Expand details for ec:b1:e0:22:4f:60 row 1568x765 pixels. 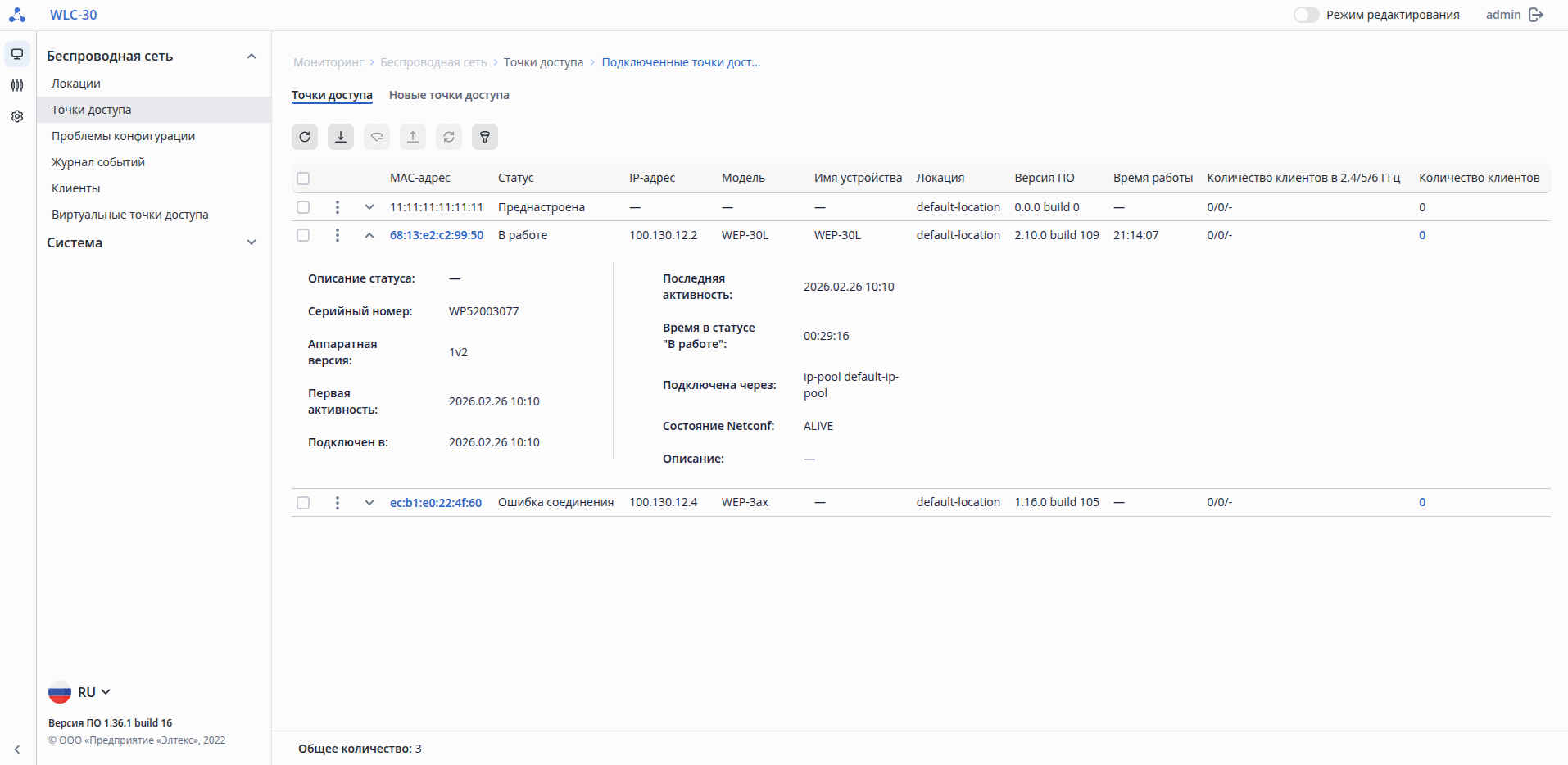369,503
